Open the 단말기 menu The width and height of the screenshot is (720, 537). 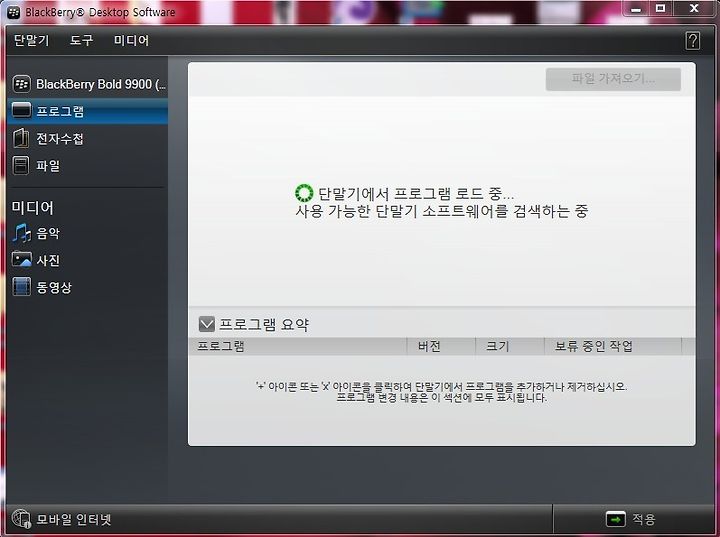pos(31,40)
